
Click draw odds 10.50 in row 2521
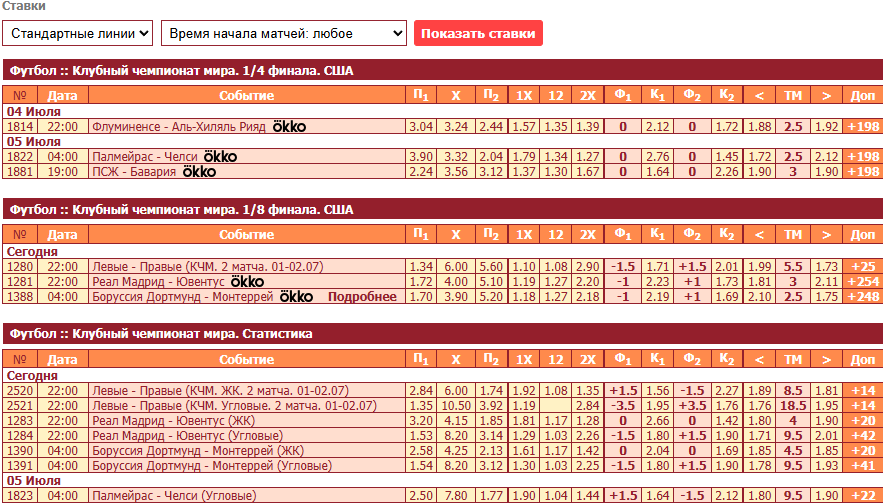(x=456, y=406)
